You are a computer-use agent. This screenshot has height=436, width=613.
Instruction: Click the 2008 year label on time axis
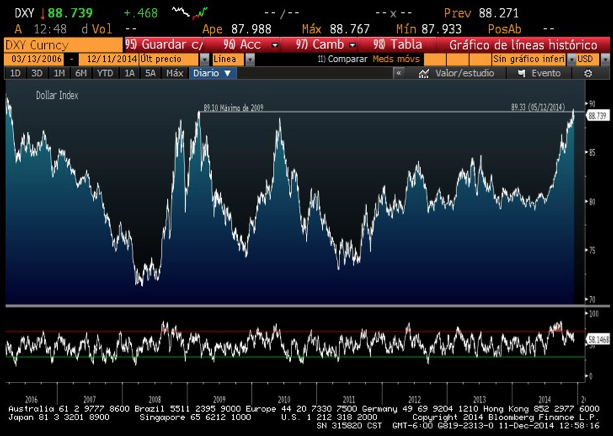pyautogui.click(x=154, y=400)
